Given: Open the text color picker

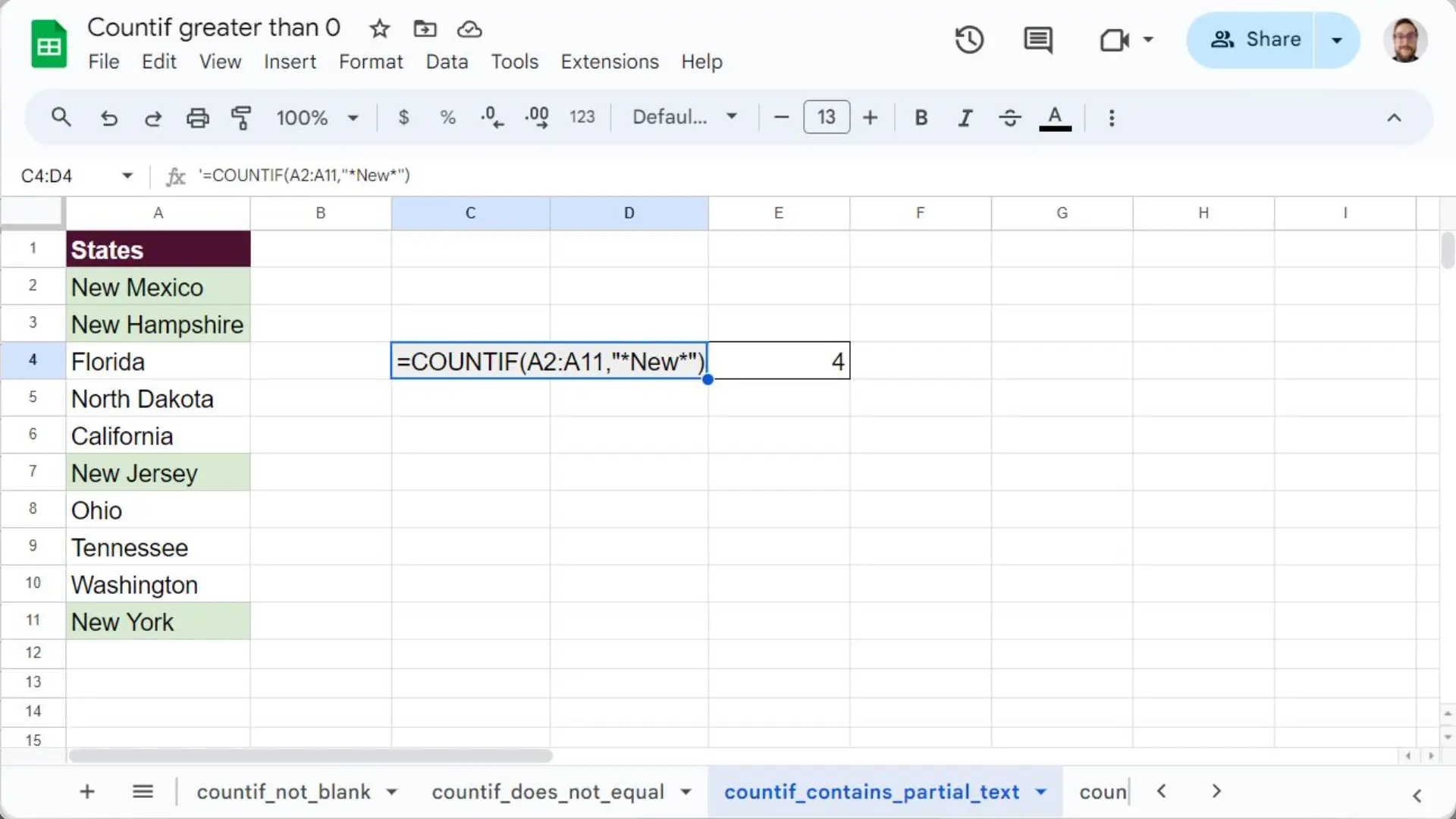Looking at the screenshot, I should point(1055,118).
